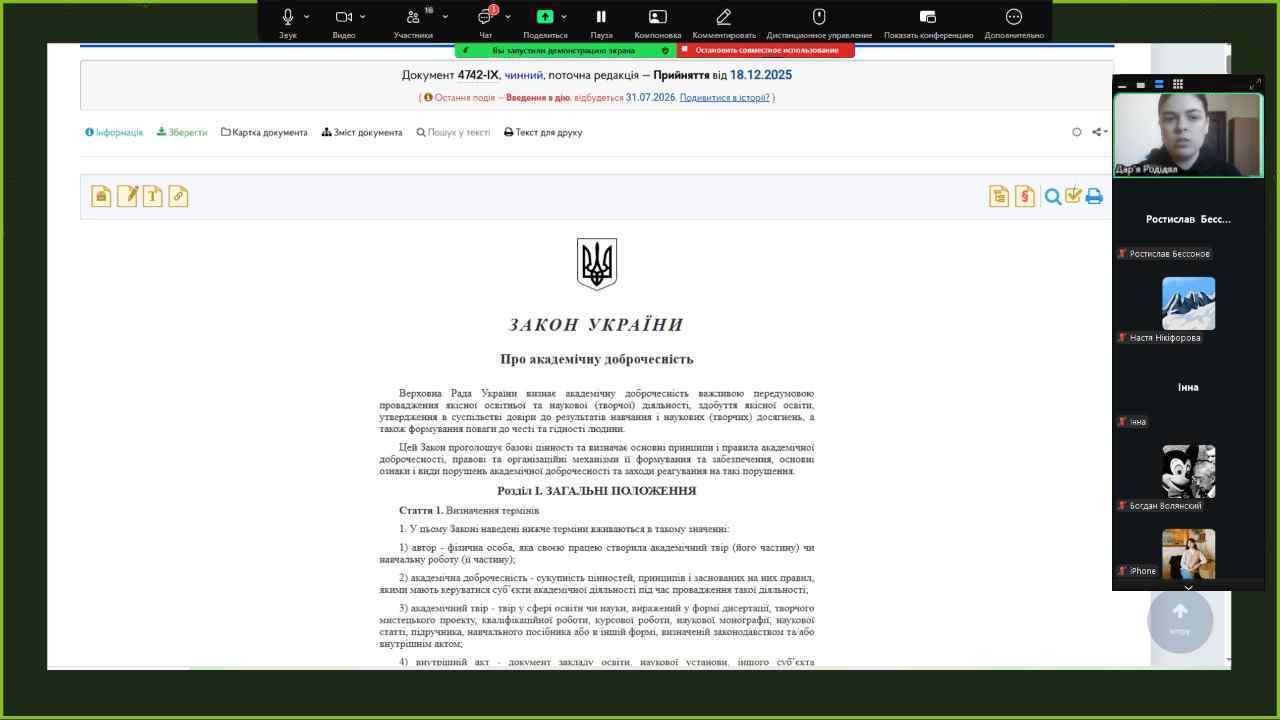Image resolution: width=1280 pixels, height=720 pixels.
Task: Expand share options arrow beside Поделиться
Action: click(x=564, y=17)
